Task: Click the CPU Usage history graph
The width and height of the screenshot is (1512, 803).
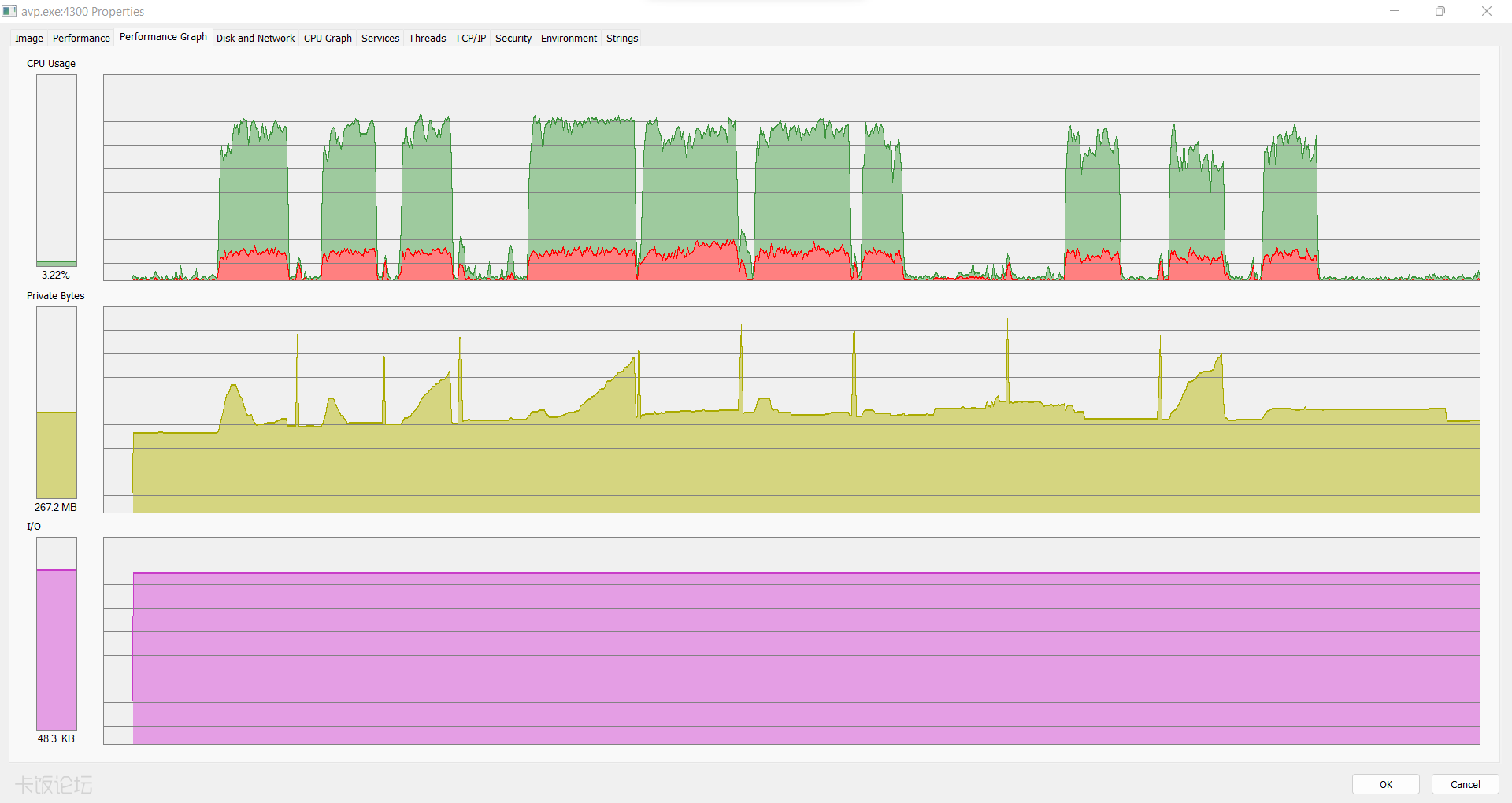Action: point(791,177)
